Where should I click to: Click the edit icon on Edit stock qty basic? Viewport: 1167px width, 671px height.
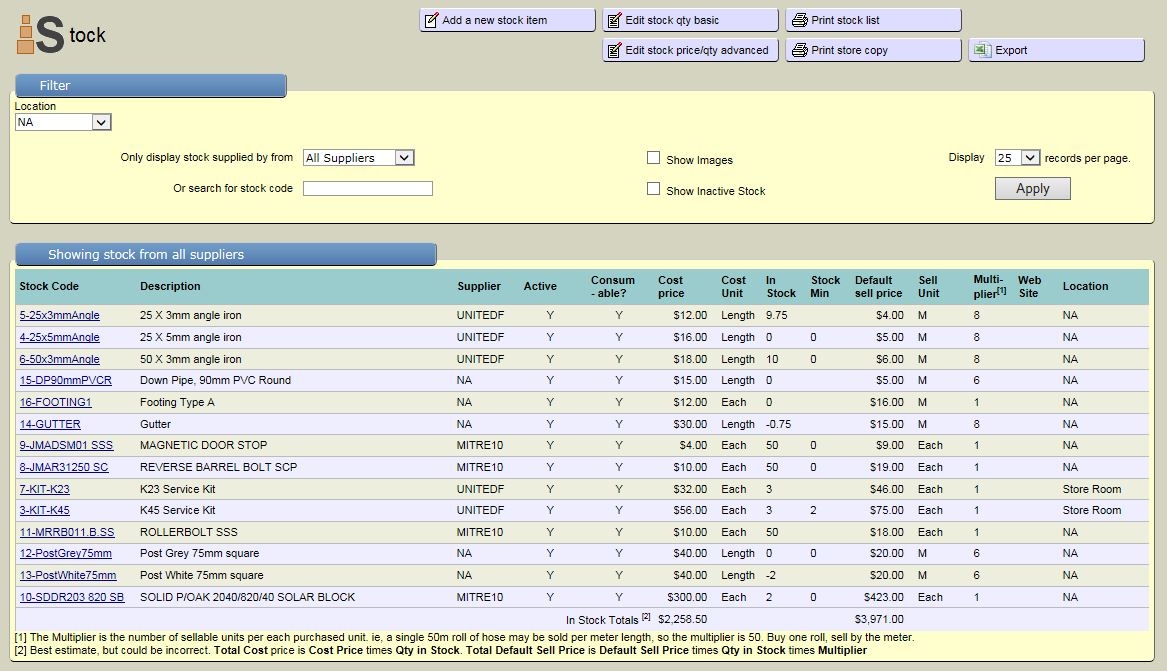click(614, 21)
